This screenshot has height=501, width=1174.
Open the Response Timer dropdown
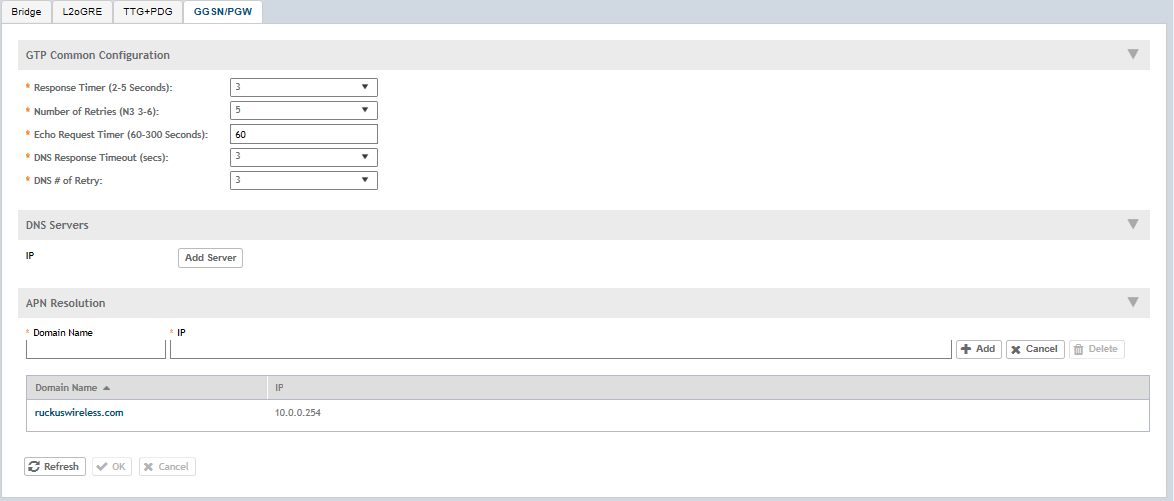coord(303,87)
